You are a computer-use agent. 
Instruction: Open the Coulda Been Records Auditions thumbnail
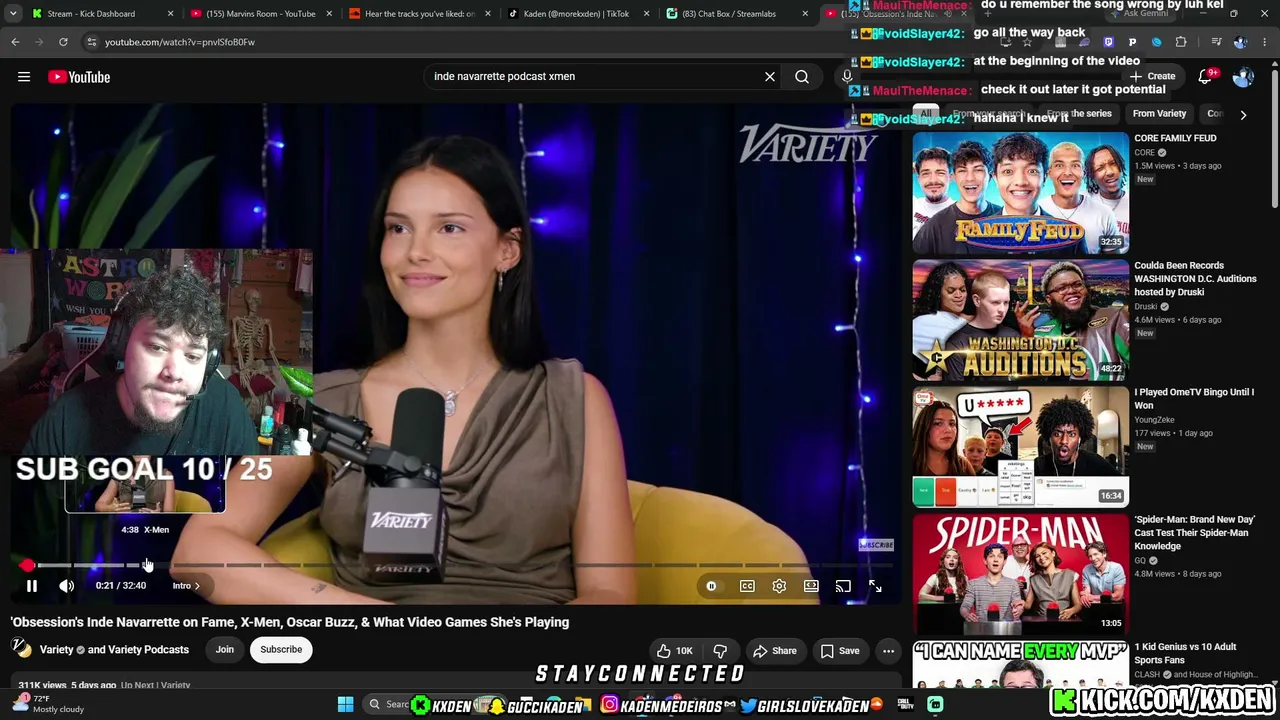(1020, 320)
